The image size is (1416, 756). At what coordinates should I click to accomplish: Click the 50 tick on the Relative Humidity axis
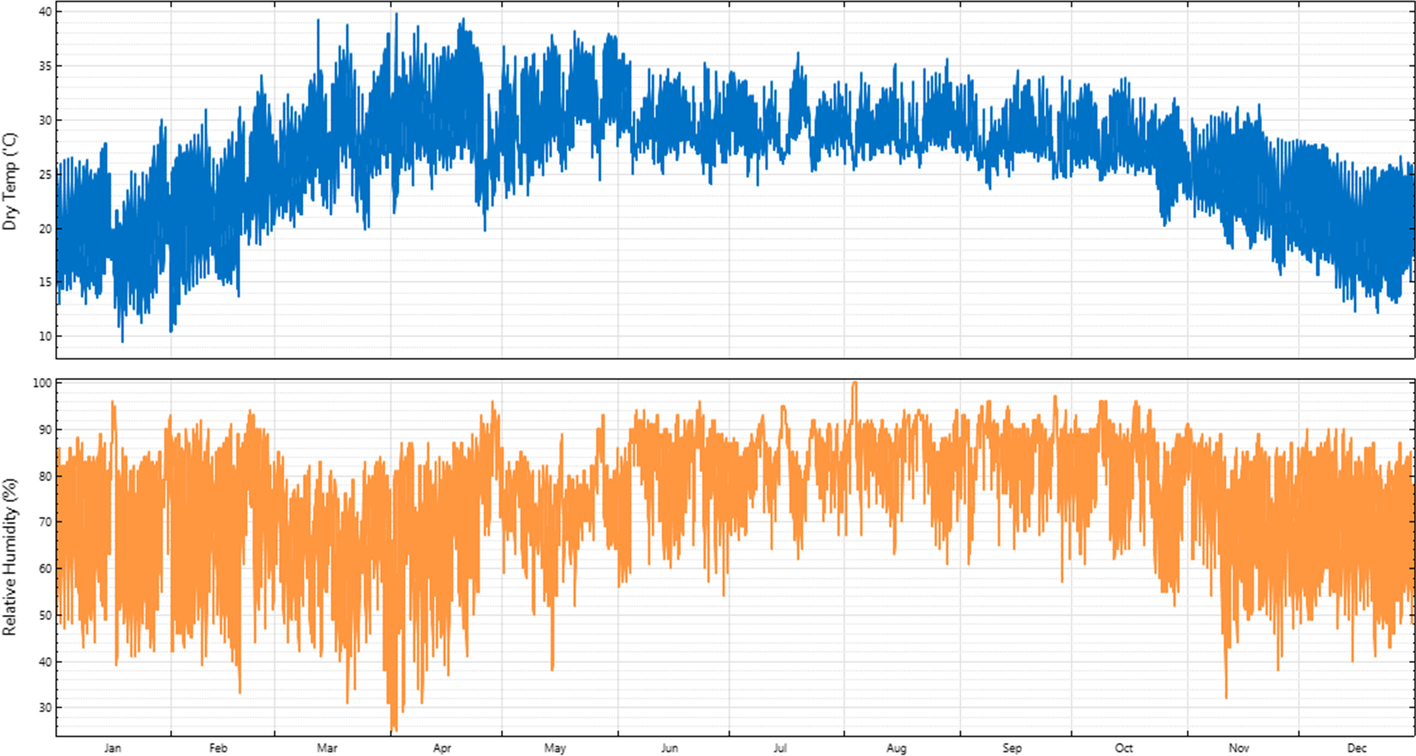coord(45,615)
